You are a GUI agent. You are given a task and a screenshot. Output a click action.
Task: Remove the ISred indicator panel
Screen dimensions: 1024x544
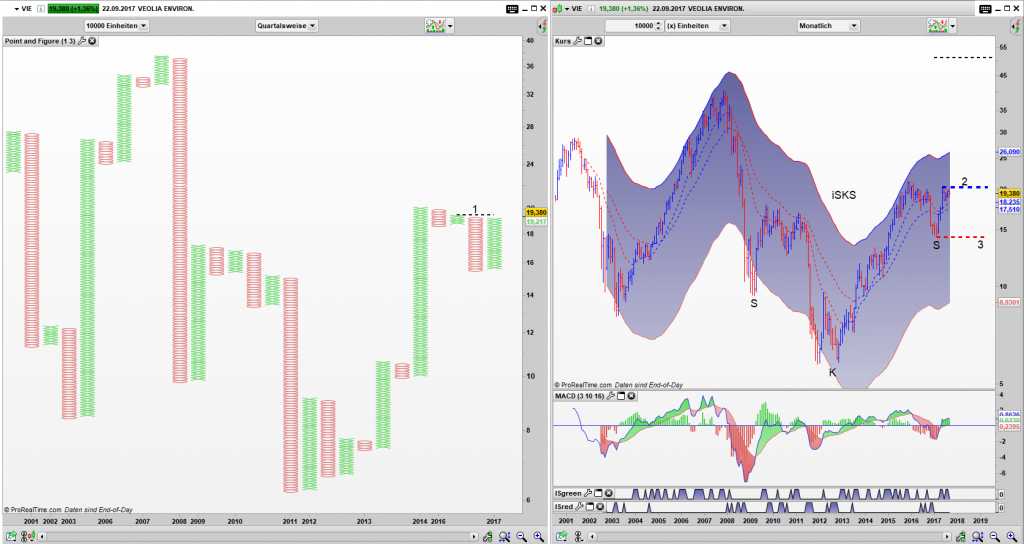click(x=601, y=507)
